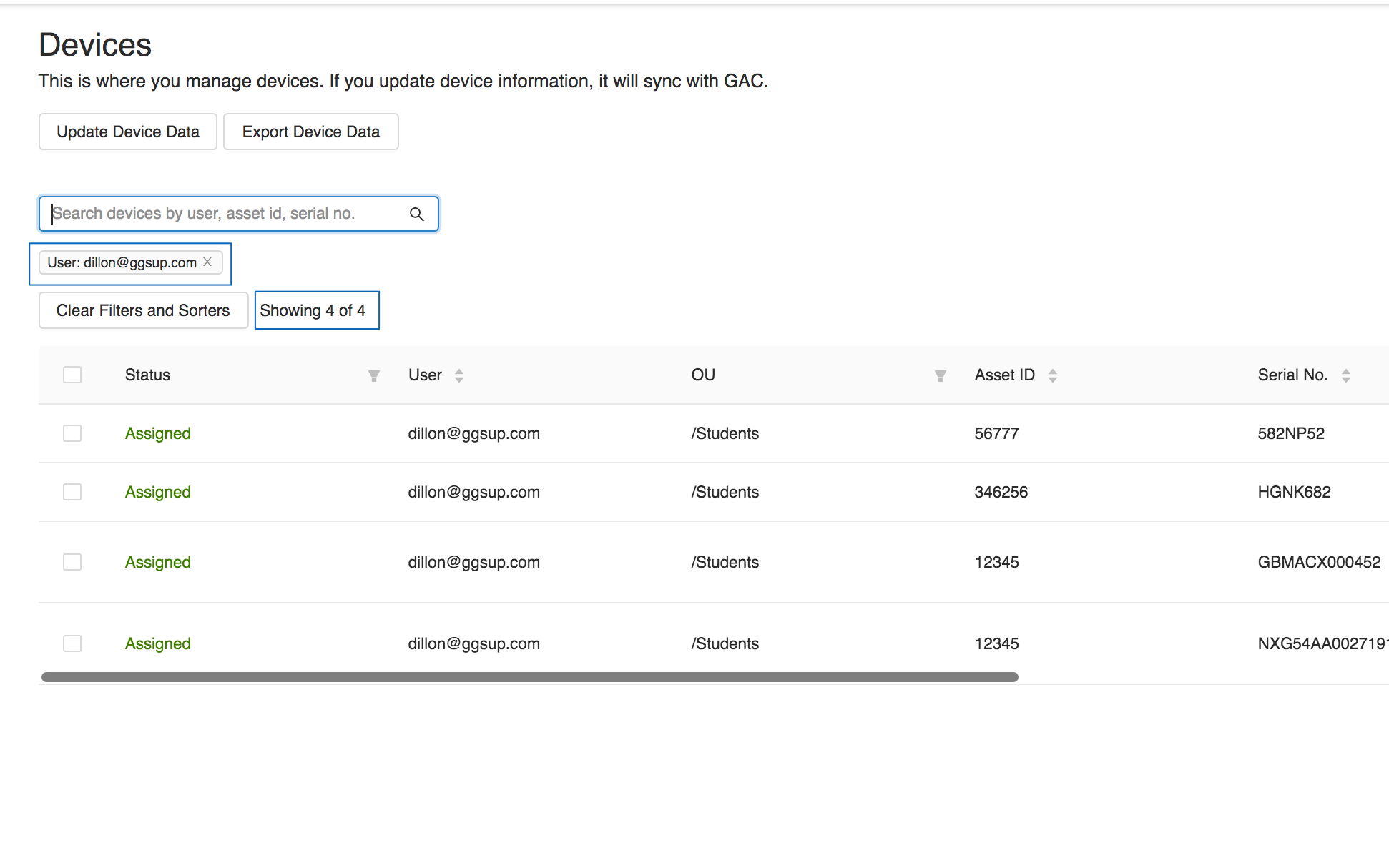Check the checkbox for device HGNK682

pyautogui.click(x=72, y=491)
